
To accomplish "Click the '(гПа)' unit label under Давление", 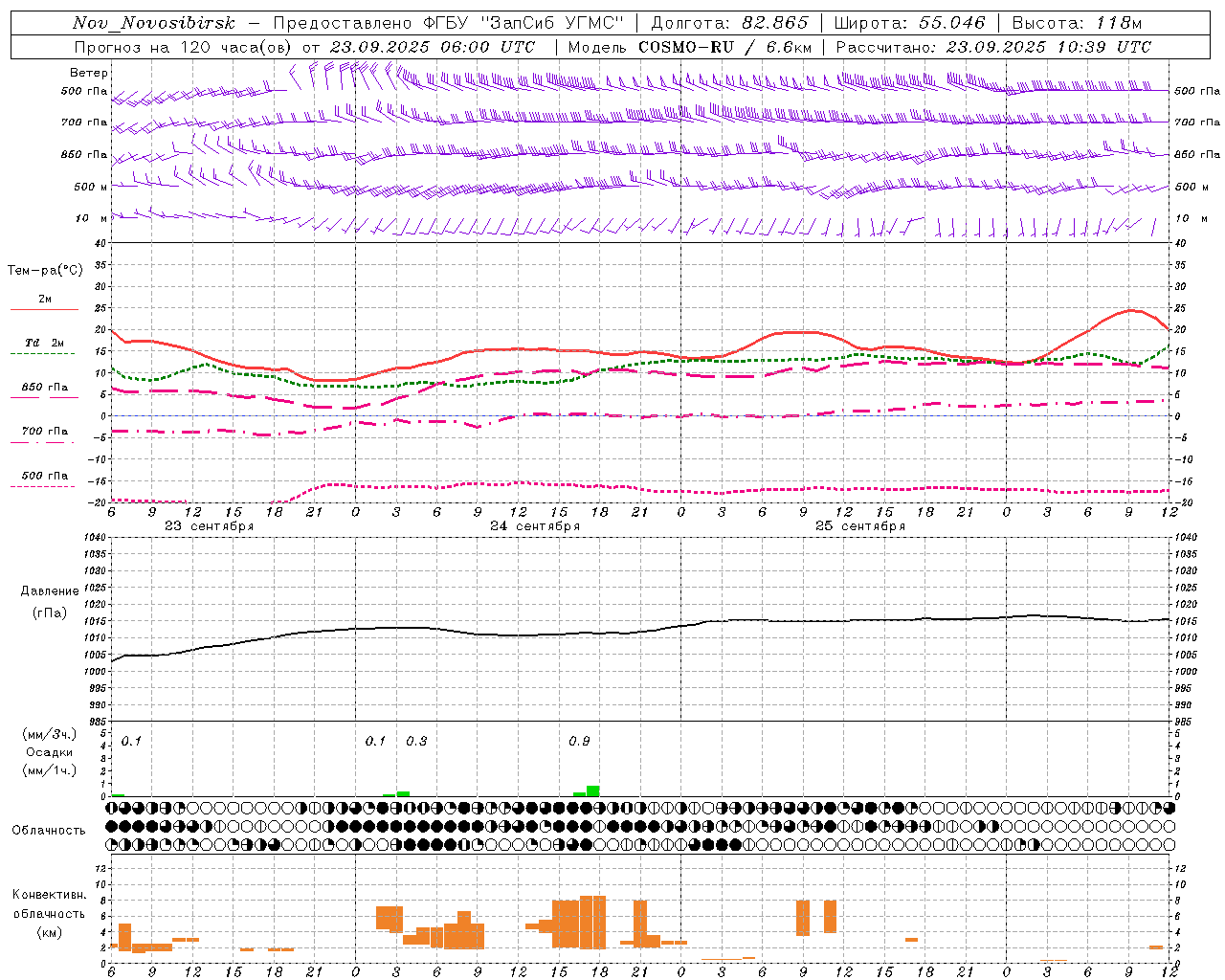I will [50, 613].
